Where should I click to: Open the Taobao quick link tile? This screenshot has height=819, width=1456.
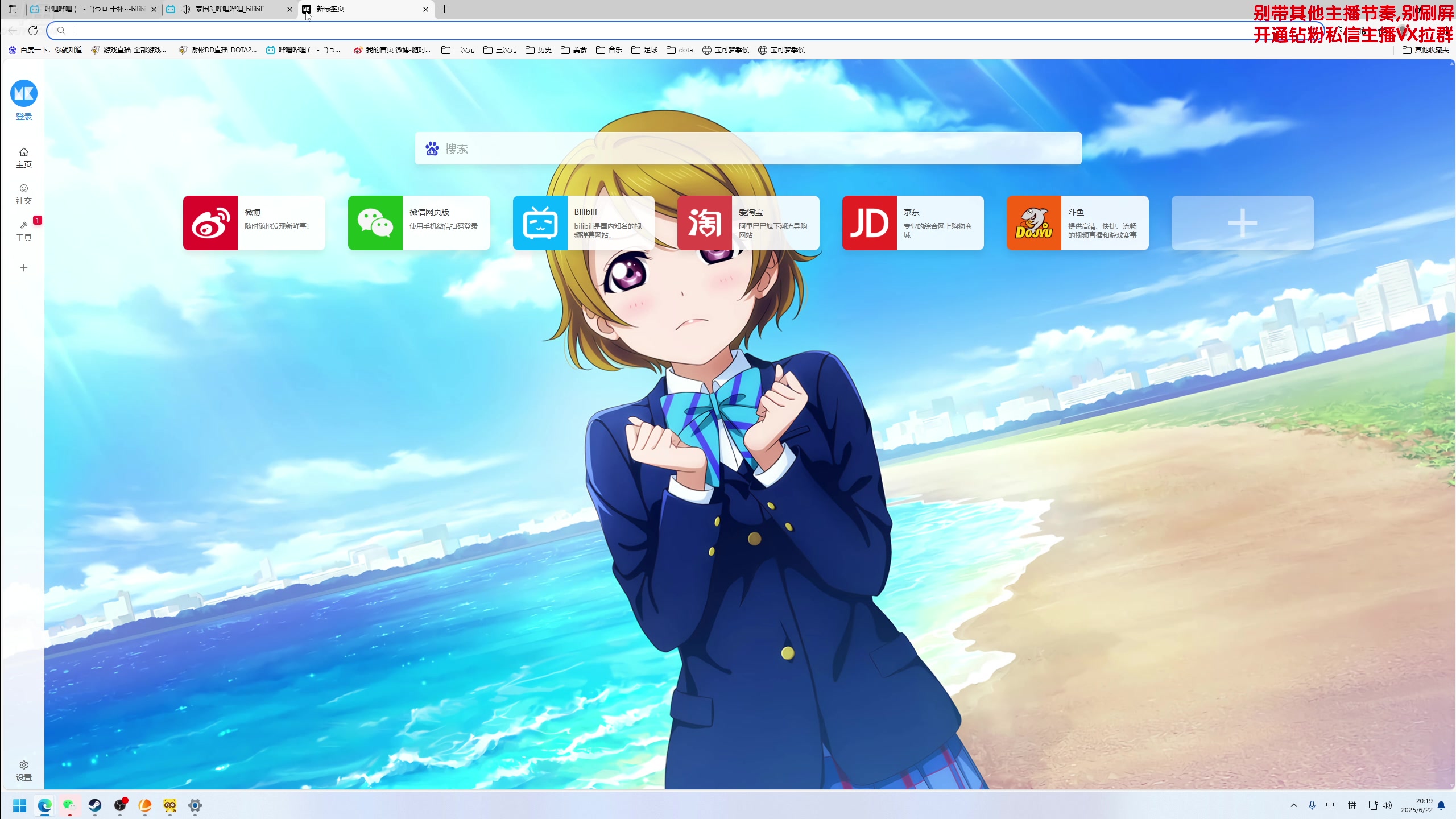click(x=748, y=223)
